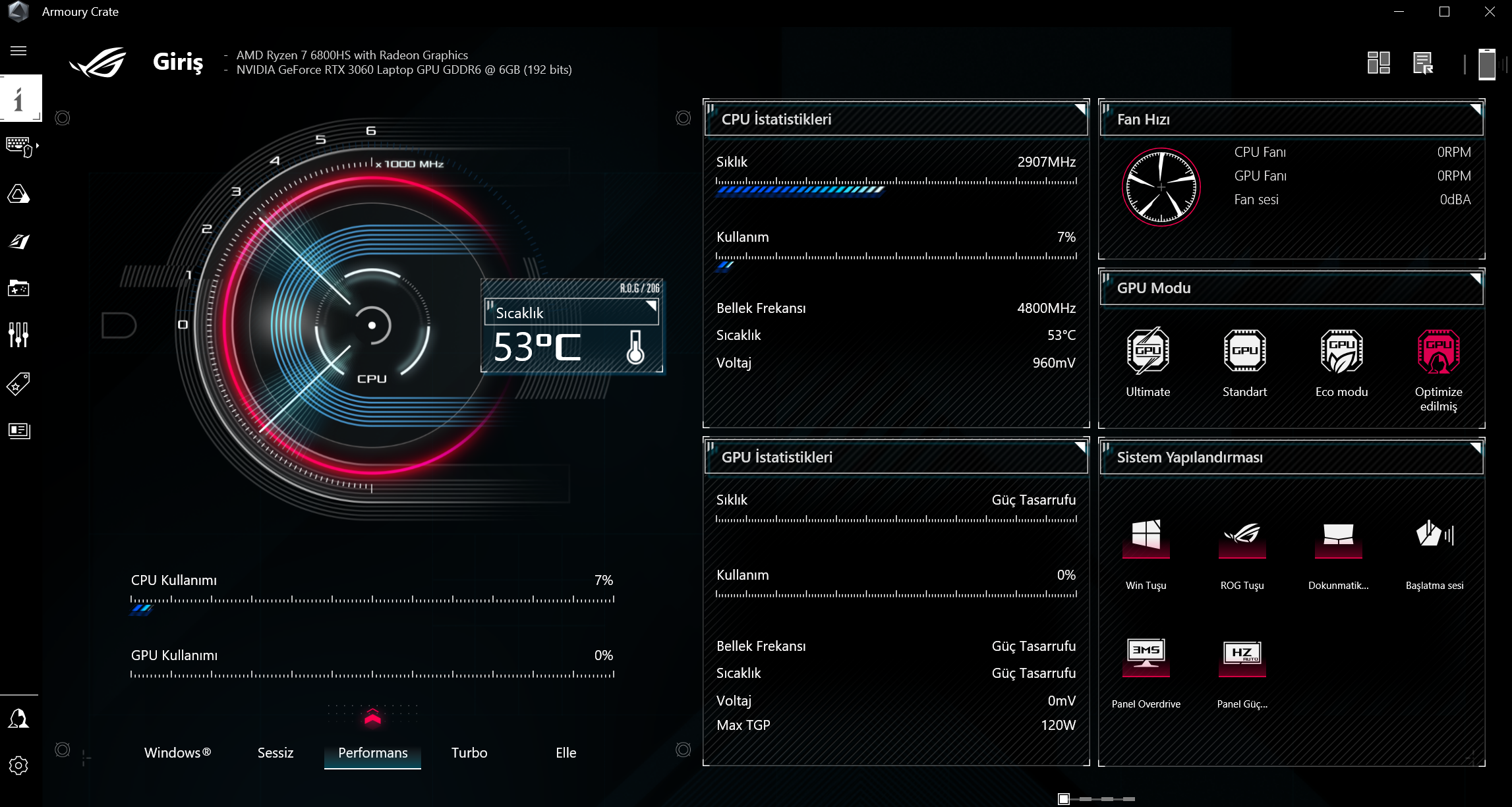Screen dimensions: 1512x807
Task: Open Game Library folder icon
Action: tap(18, 288)
